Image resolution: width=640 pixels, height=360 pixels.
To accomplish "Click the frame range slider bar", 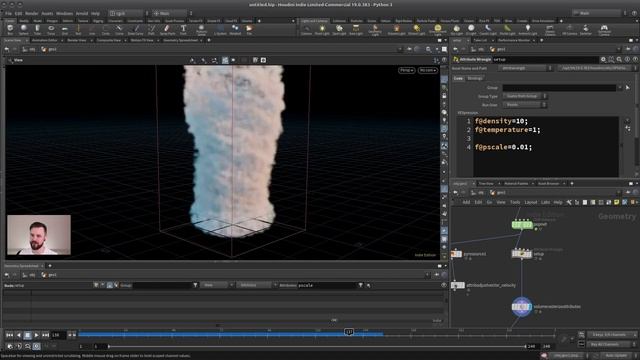I will [x=317, y=347].
